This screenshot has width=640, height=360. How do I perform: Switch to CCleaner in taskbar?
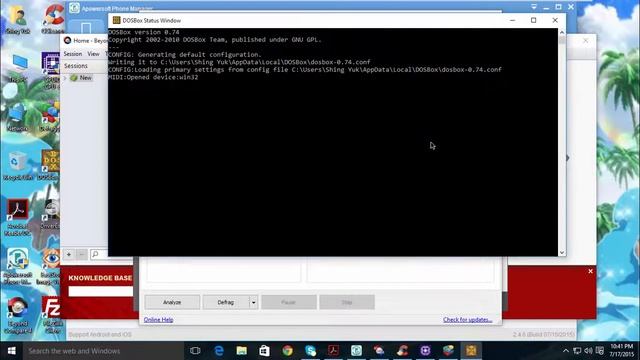(x=402, y=351)
